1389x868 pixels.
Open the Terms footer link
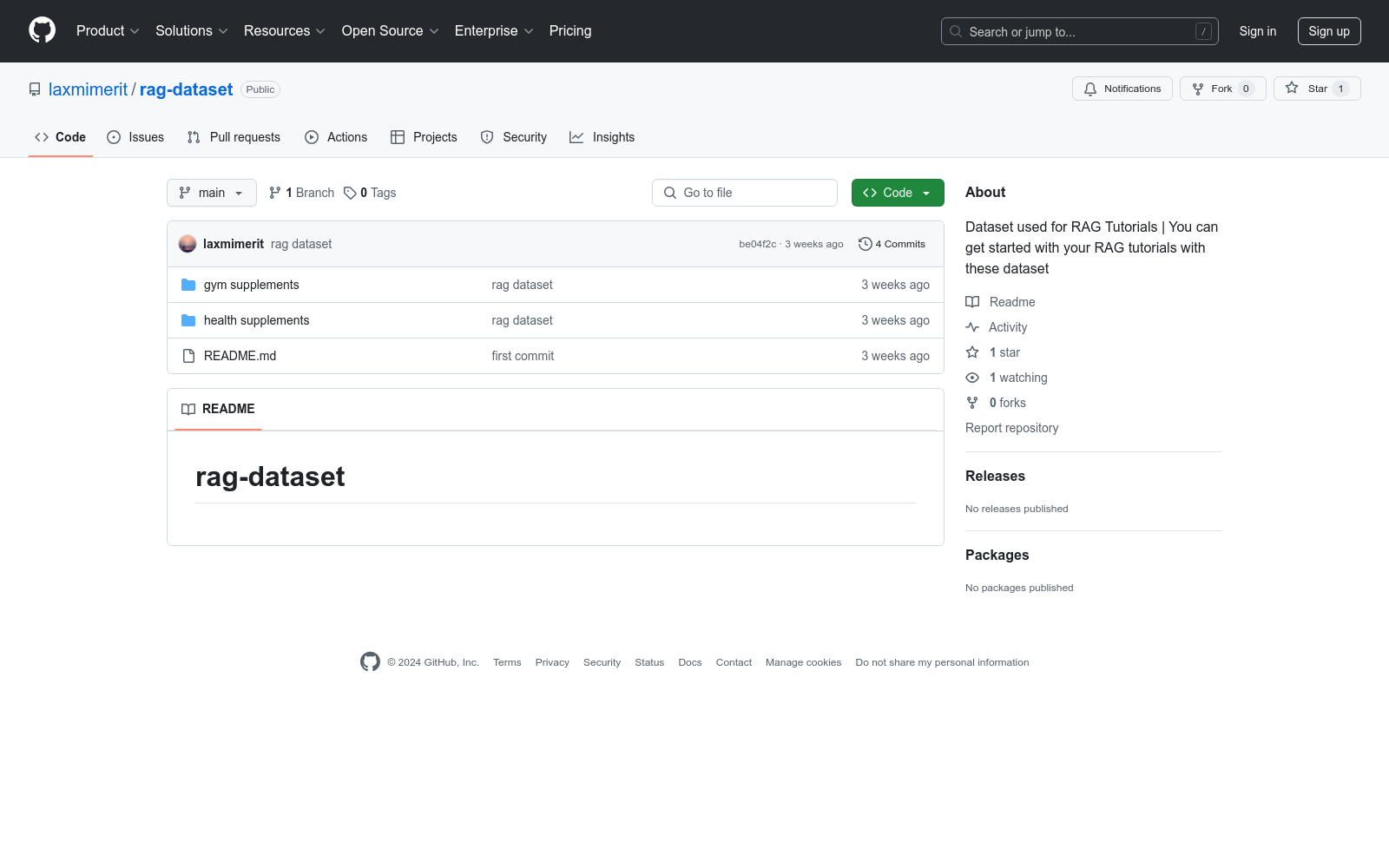pyautogui.click(x=507, y=662)
